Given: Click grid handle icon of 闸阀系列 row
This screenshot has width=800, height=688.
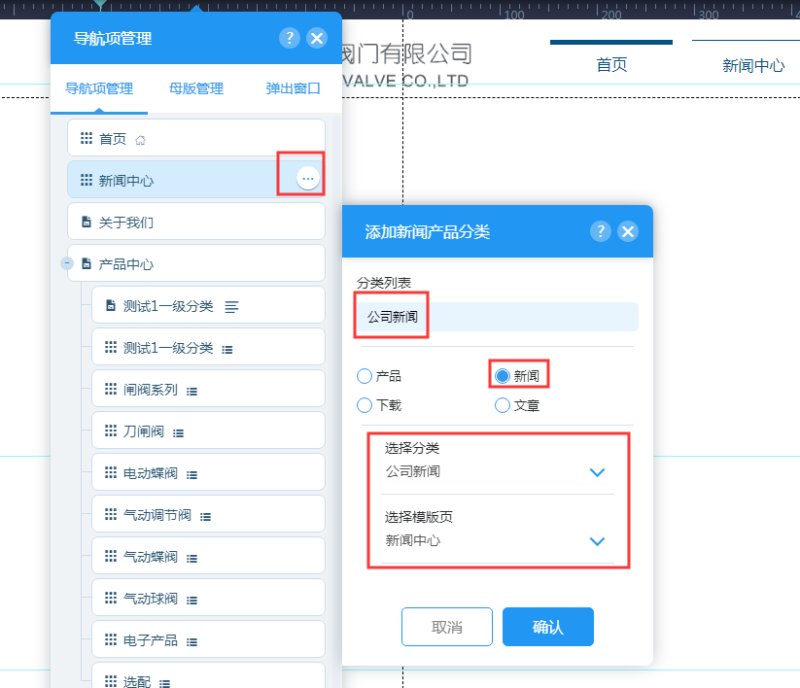Looking at the screenshot, I should click(x=111, y=389).
